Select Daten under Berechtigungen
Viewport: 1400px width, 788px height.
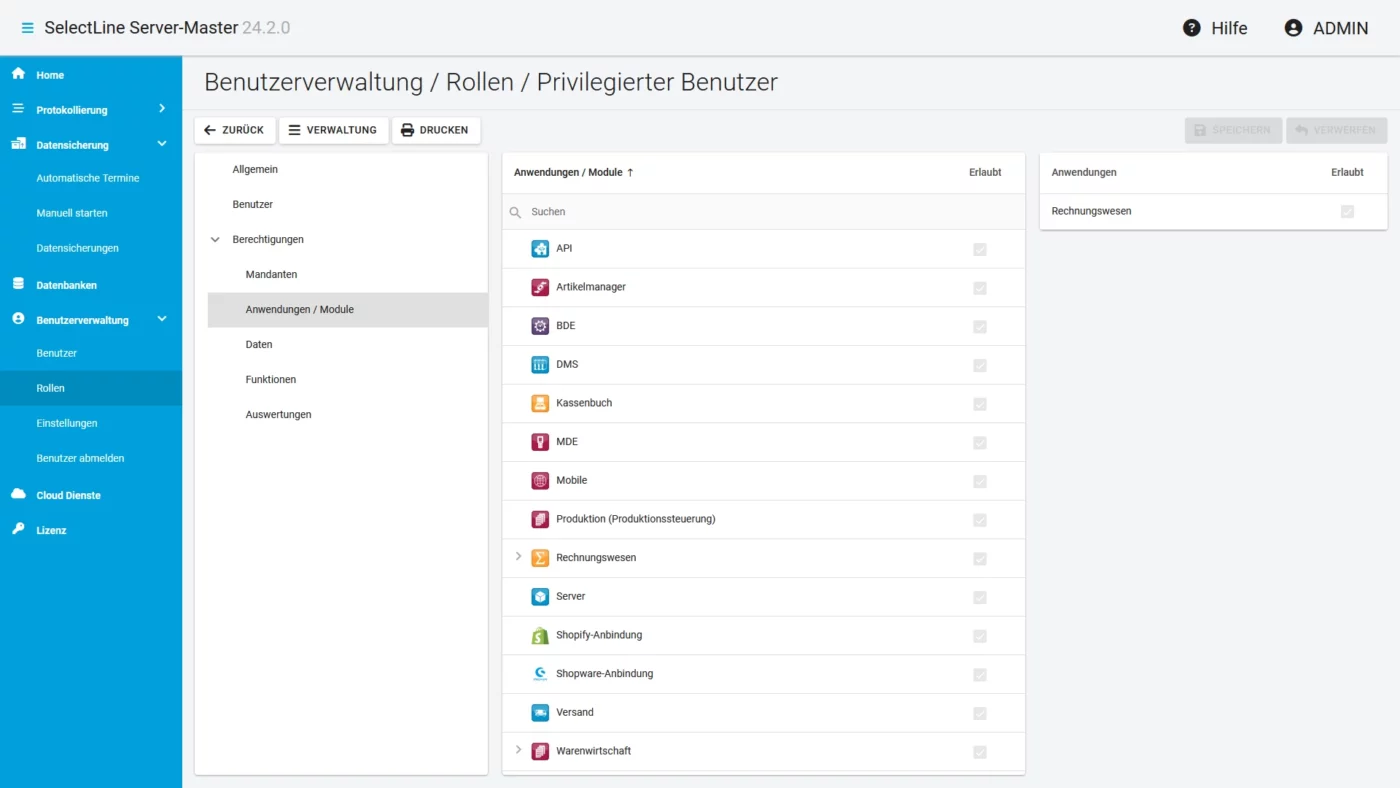point(259,345)
